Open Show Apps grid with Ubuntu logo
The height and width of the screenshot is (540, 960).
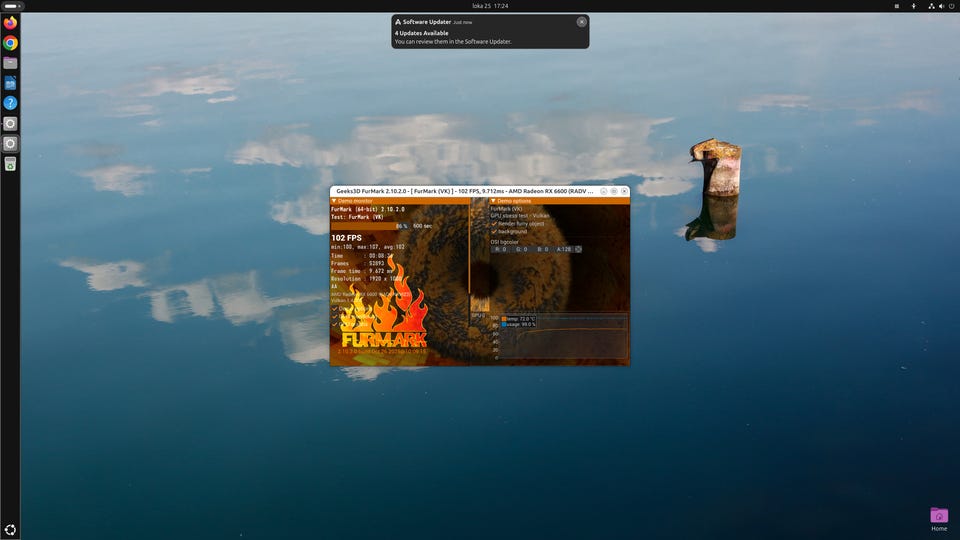10,530
